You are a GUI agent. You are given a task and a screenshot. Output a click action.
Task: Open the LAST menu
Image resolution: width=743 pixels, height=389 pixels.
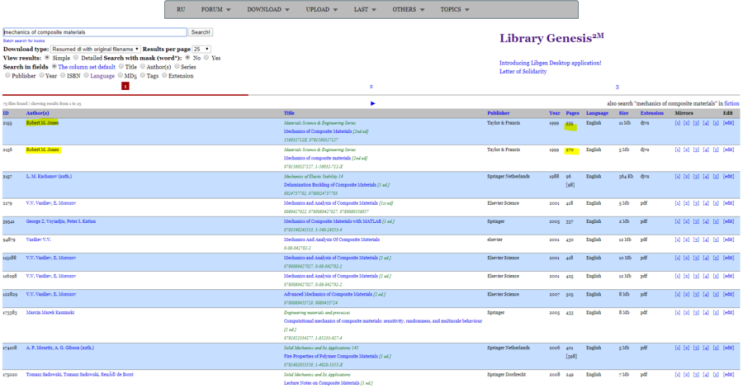click(364, 9)
